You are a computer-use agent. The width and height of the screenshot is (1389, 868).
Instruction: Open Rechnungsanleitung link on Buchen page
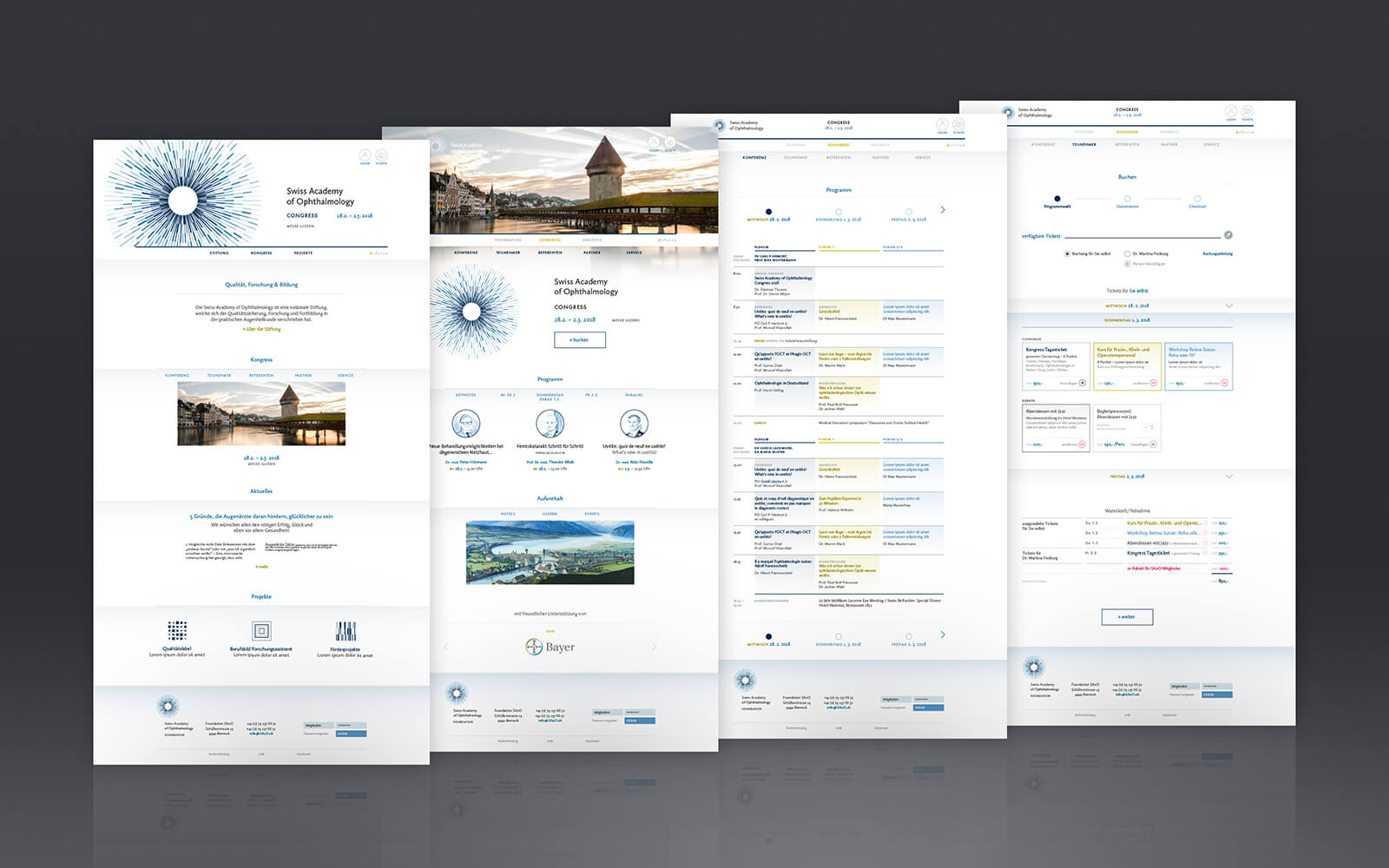(x=1217, y=253)
